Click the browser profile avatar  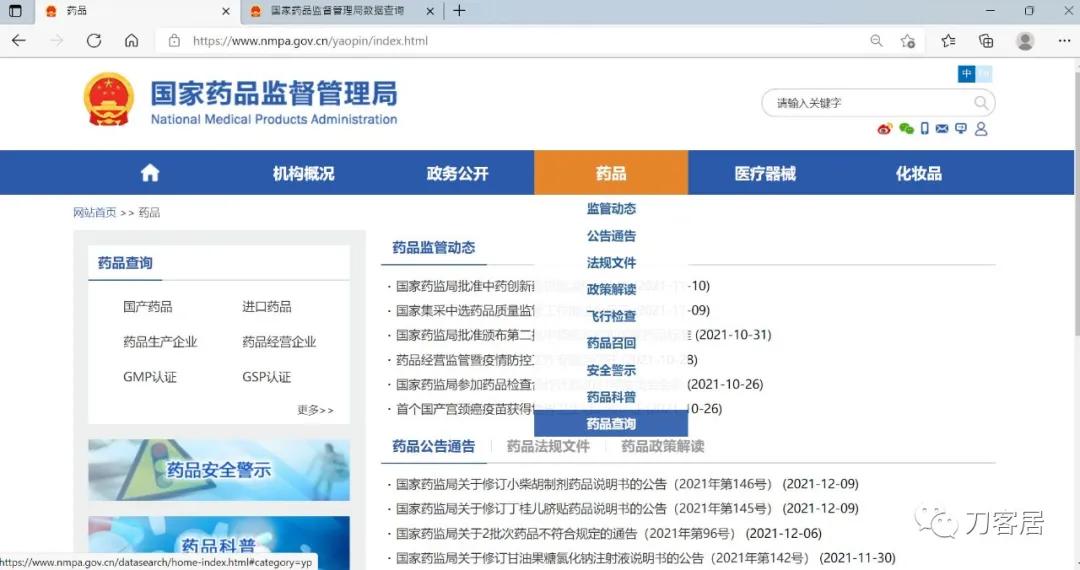click(1025, 41)
